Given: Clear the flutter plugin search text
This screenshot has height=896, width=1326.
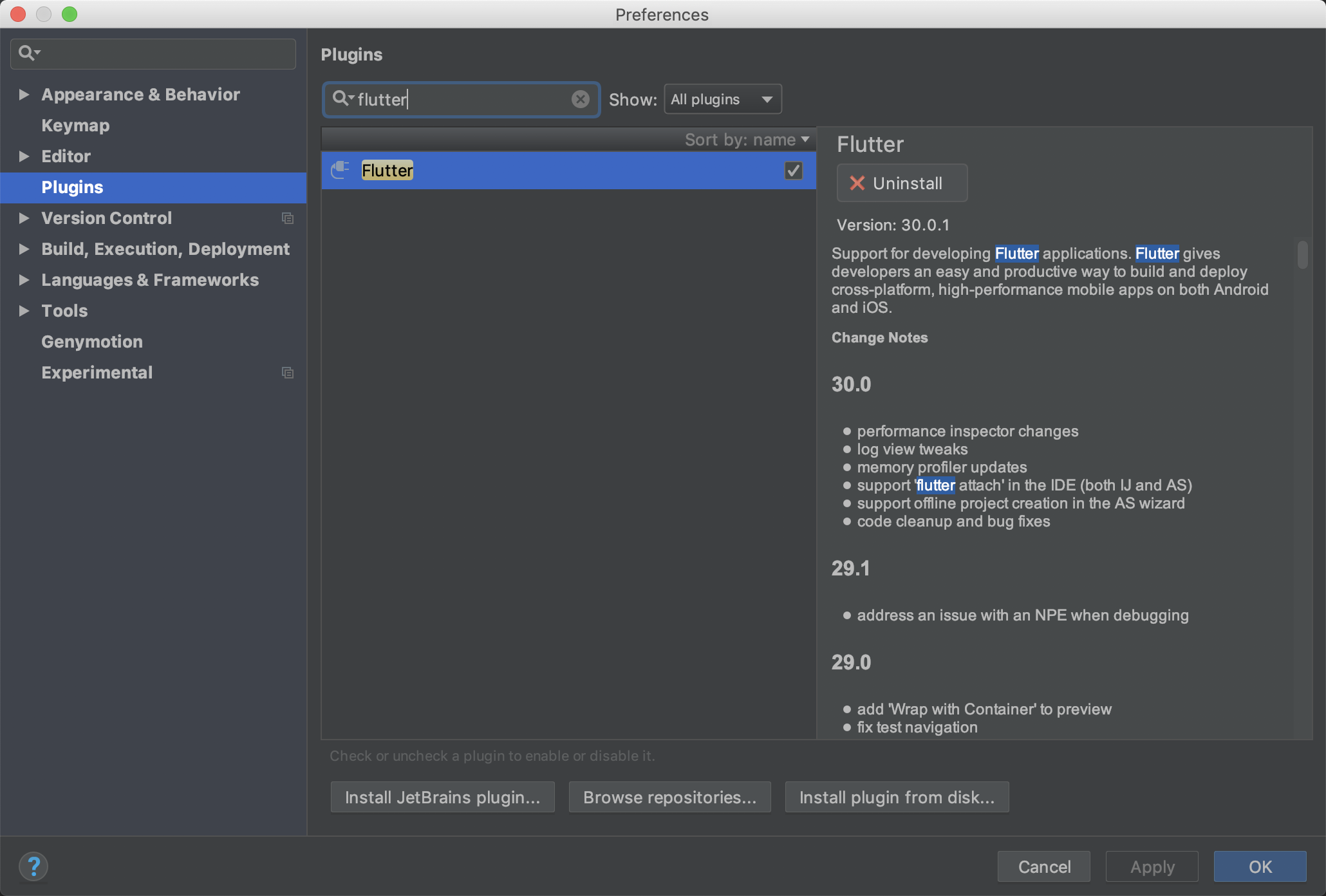Looking at the screenshot, I should [x=580, y=99].
